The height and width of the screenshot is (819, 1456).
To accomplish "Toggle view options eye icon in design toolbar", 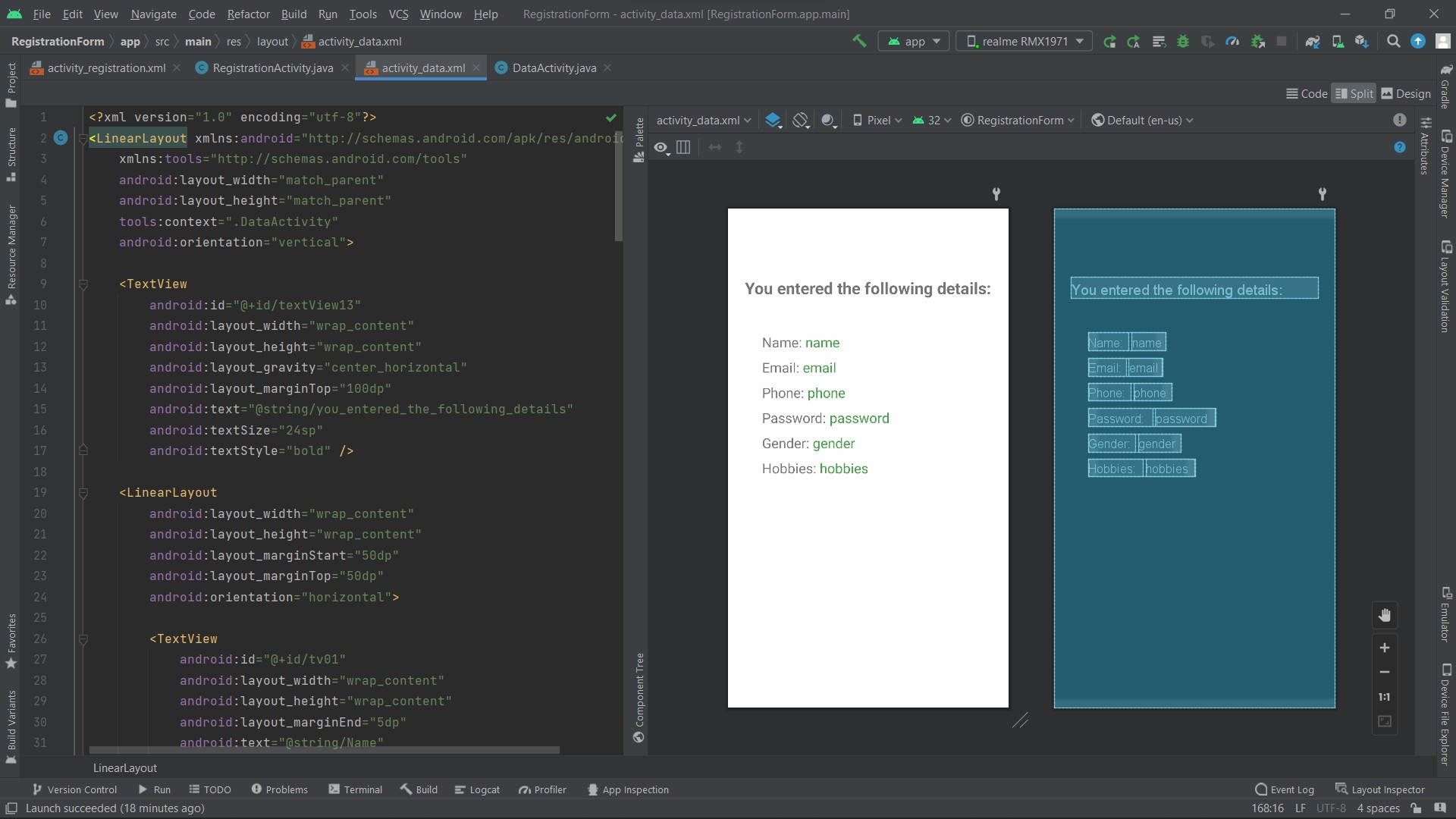I will (661, 147).
